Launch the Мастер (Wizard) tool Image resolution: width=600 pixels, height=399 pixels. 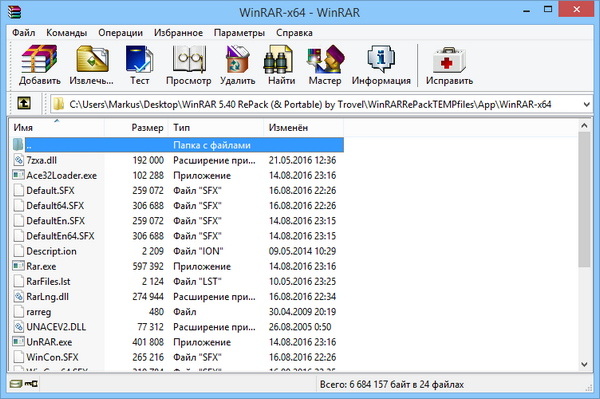(326, 59)
